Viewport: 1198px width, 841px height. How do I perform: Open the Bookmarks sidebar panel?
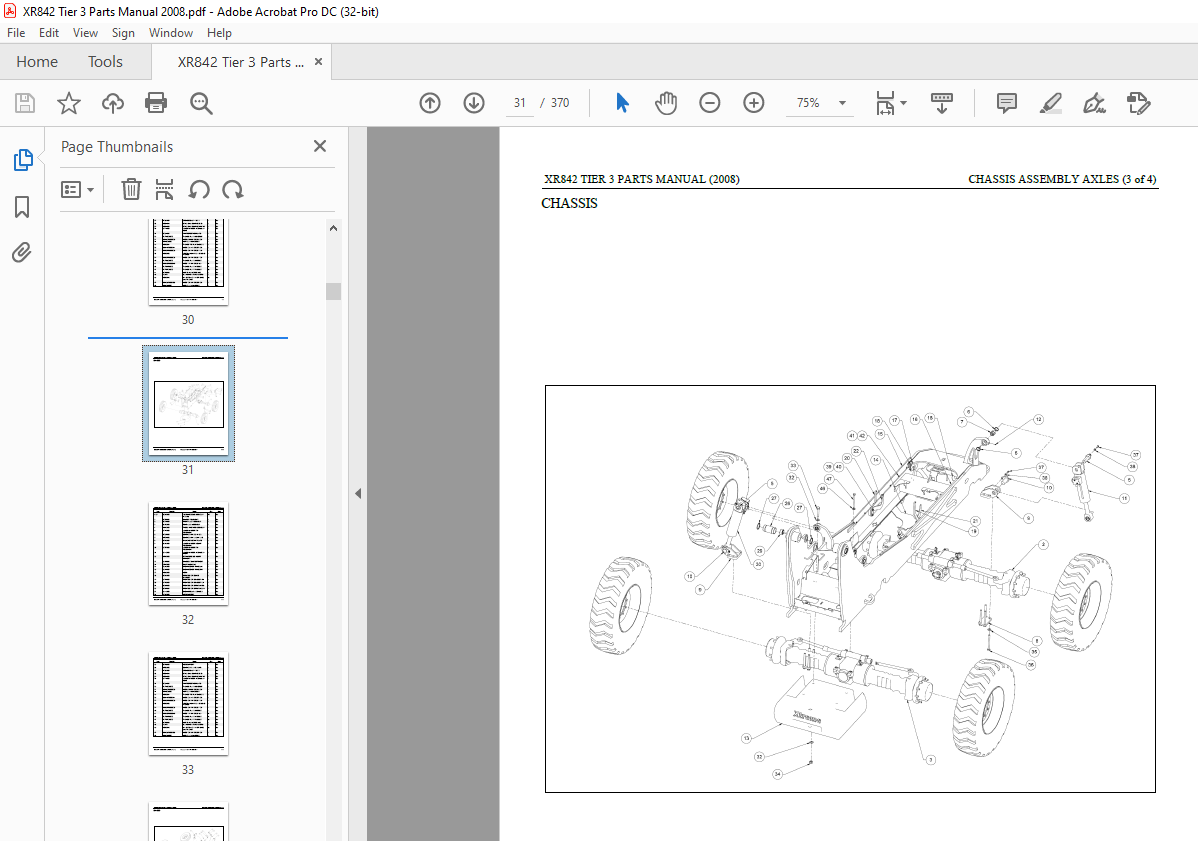(22, 206)
